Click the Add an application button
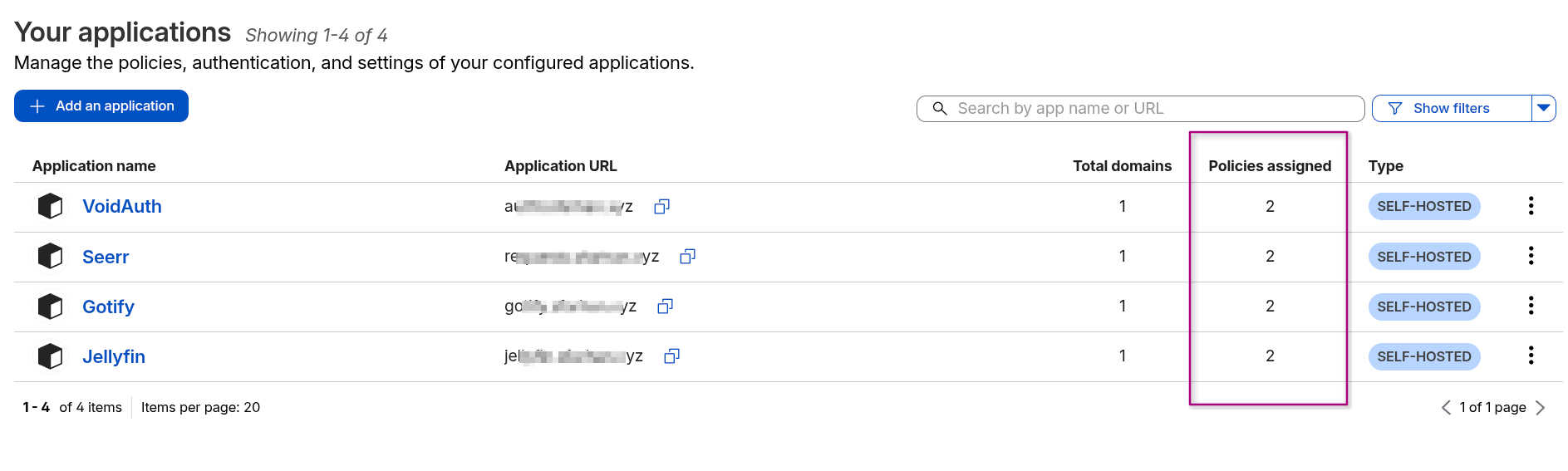This screenshot has width=1568, height=471. [x=101, y=106]
